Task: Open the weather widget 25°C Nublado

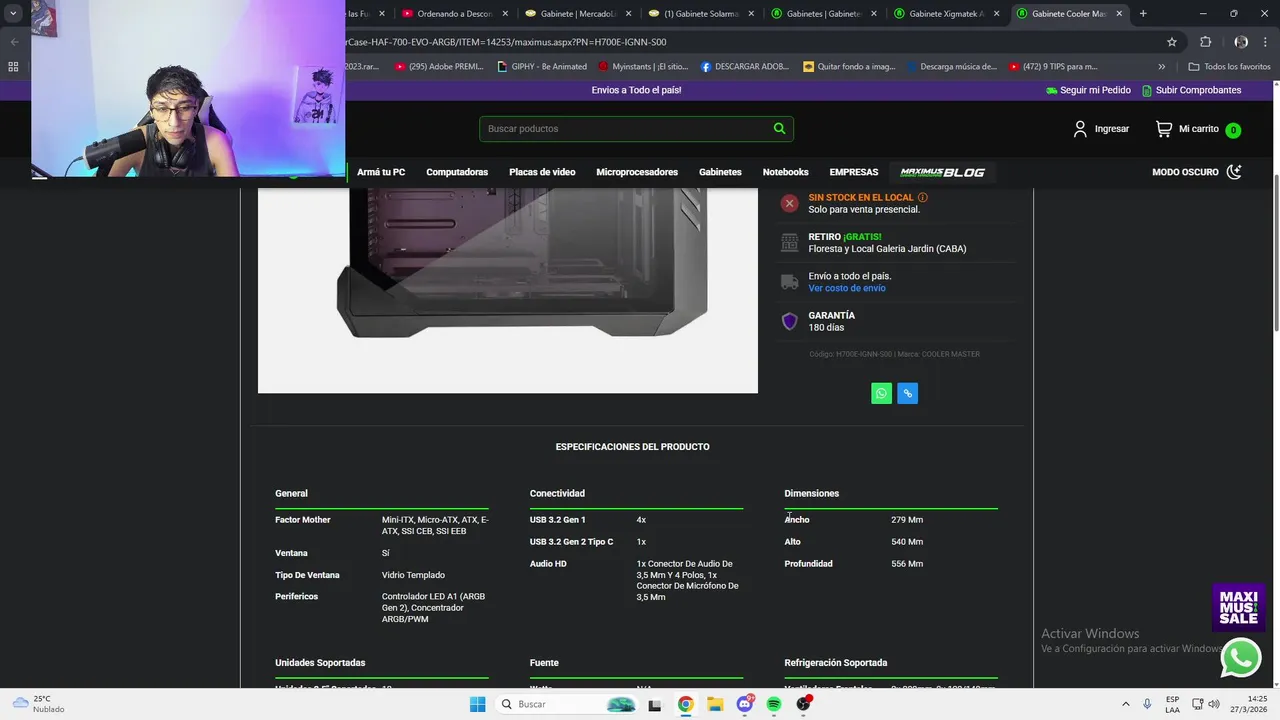Action: coord(38,704)
